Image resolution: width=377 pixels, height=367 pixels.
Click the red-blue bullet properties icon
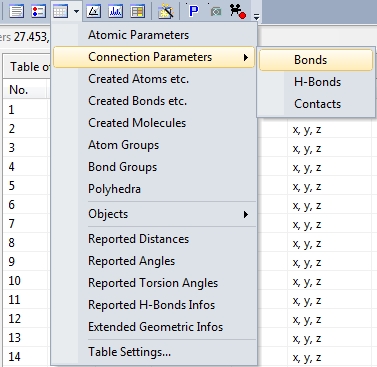38,11
